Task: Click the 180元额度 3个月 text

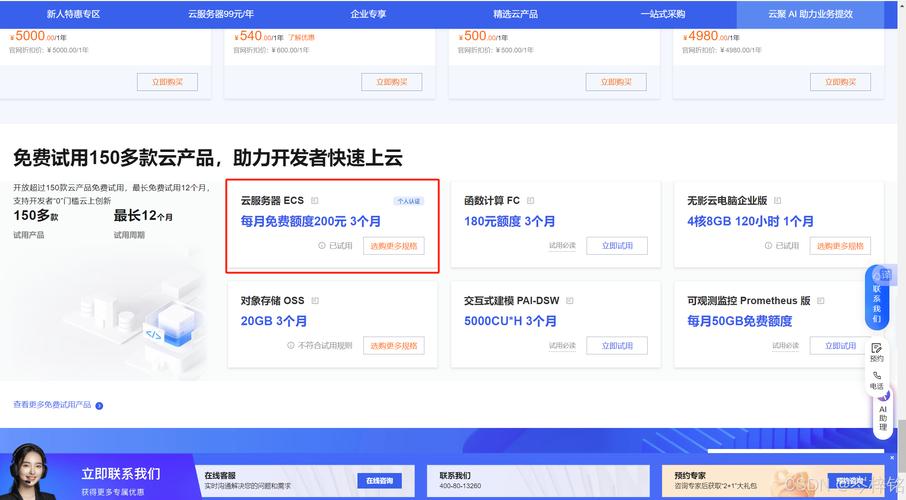Action: (510, 221)
